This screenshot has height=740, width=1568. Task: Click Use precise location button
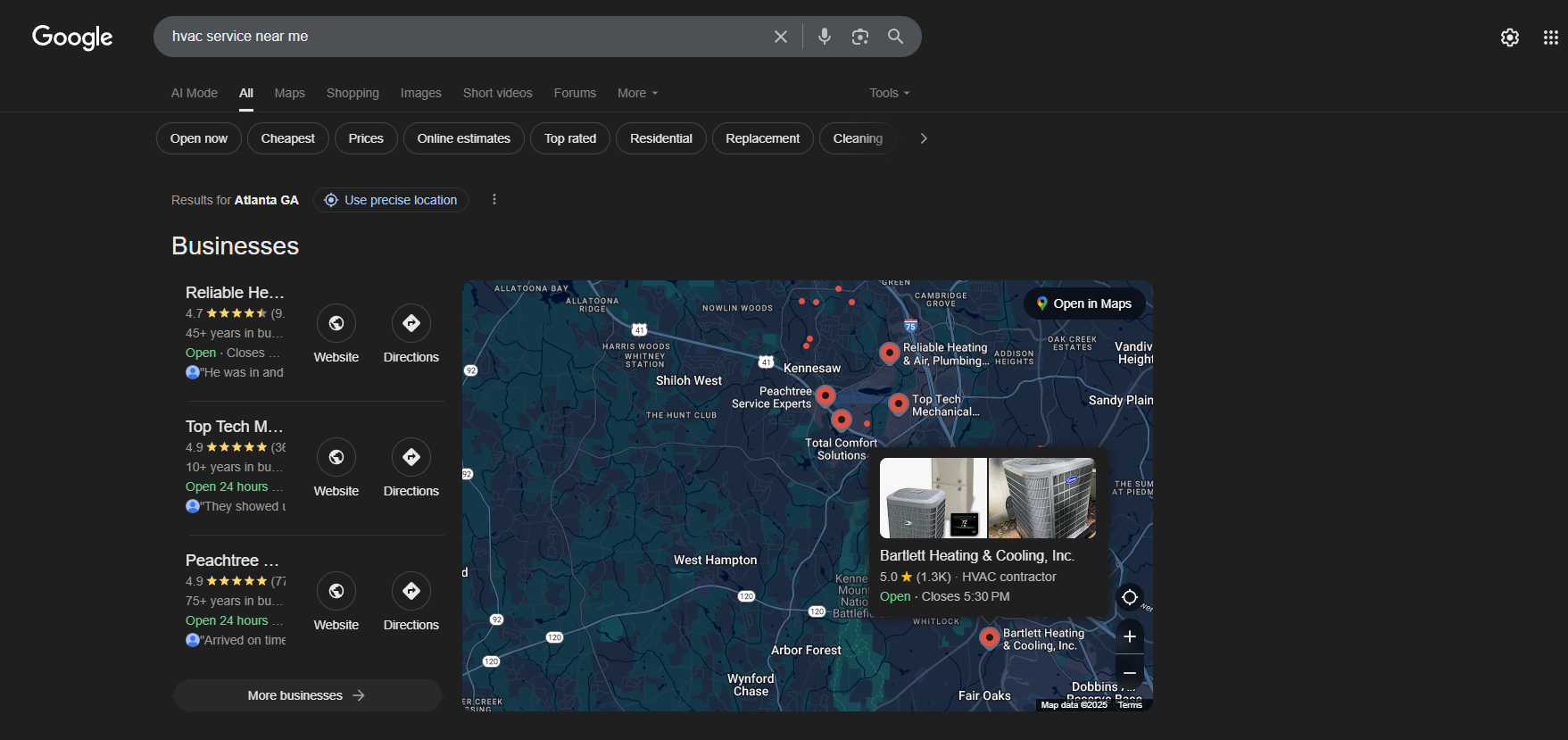pyautogui.click(x=391, y=200)
